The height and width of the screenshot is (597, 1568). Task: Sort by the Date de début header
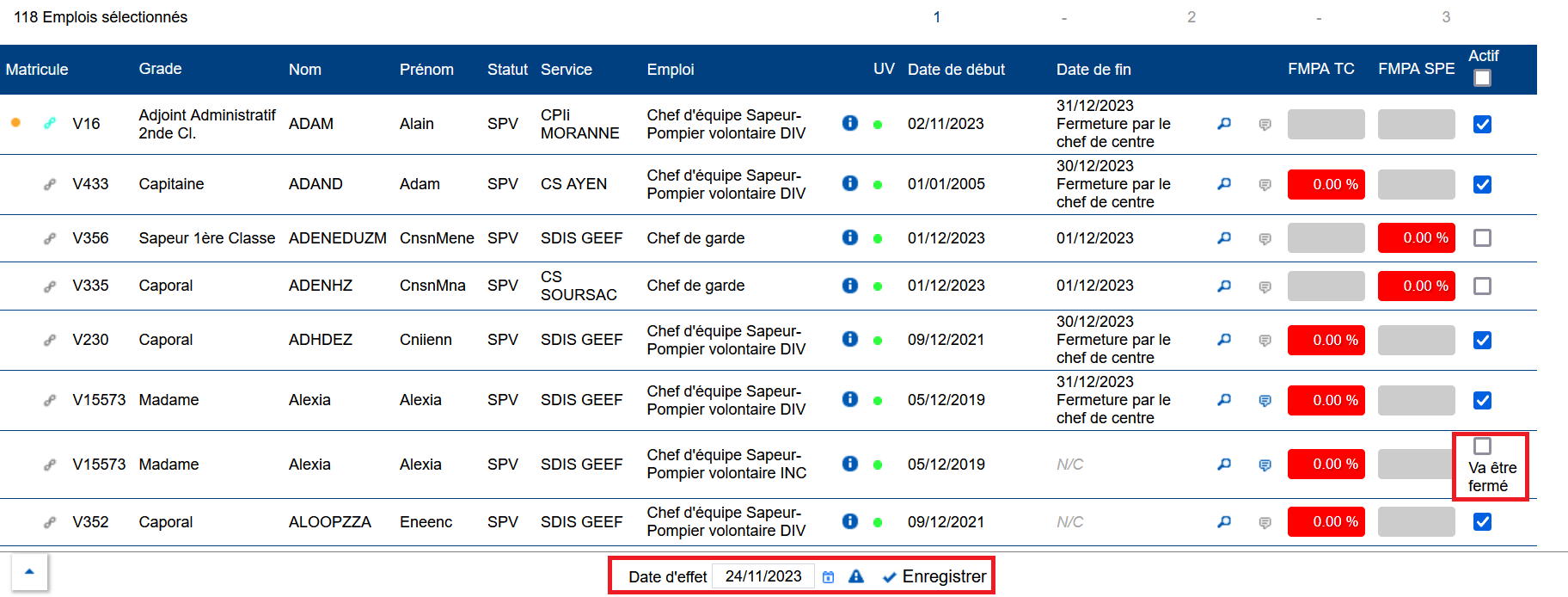[956, 70]
